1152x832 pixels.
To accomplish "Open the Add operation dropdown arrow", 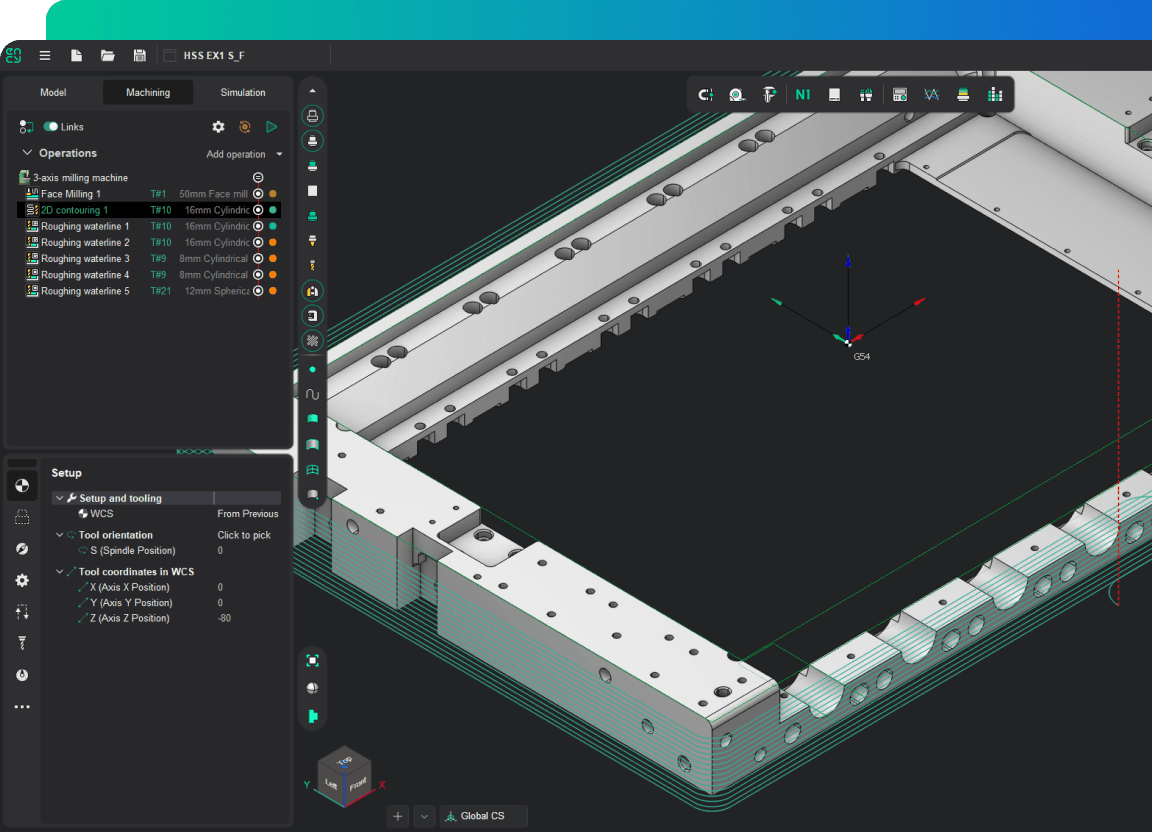I will coord(279,155).
